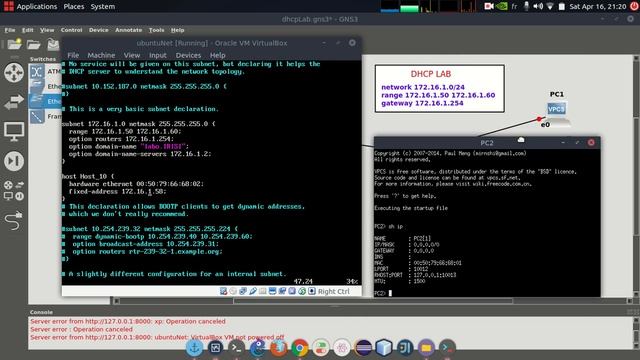Click the screen recorder tray icon

[489, 6]
